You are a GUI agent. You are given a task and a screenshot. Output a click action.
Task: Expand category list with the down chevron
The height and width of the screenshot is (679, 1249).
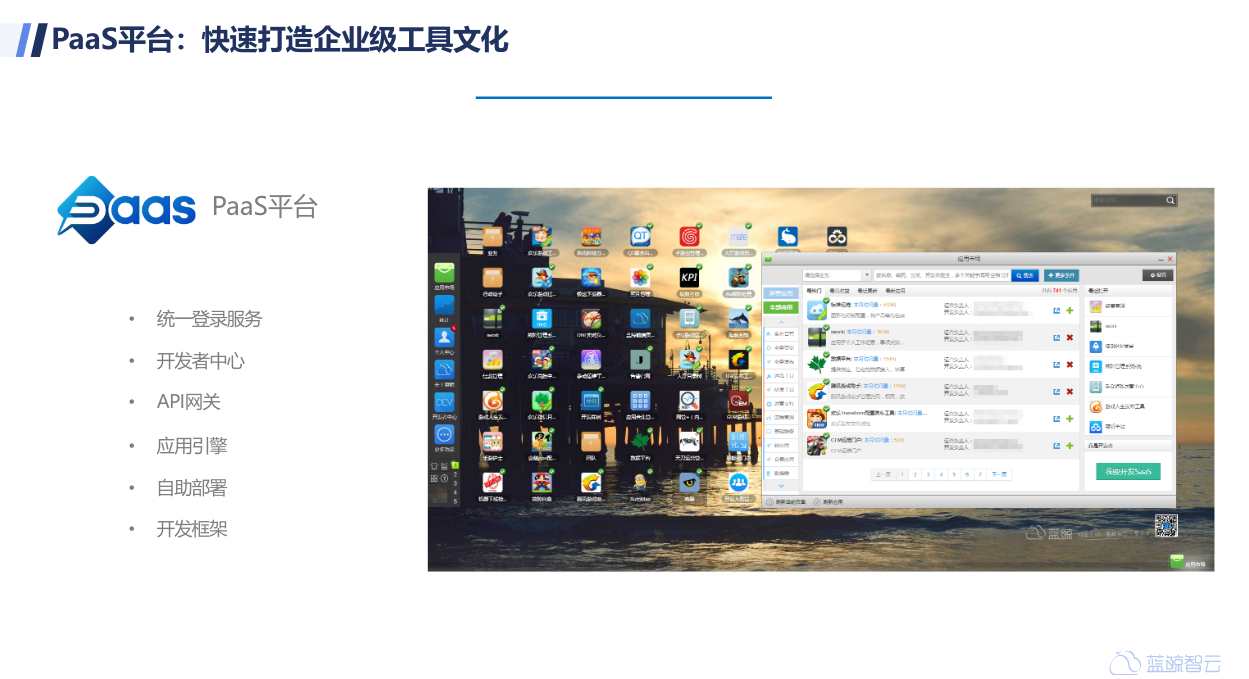pyautogui.click(x=781, y=485)
